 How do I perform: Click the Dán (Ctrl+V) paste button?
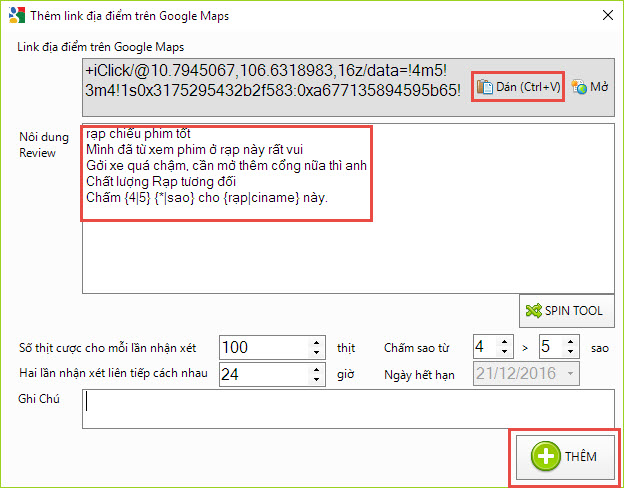point(518,87)
